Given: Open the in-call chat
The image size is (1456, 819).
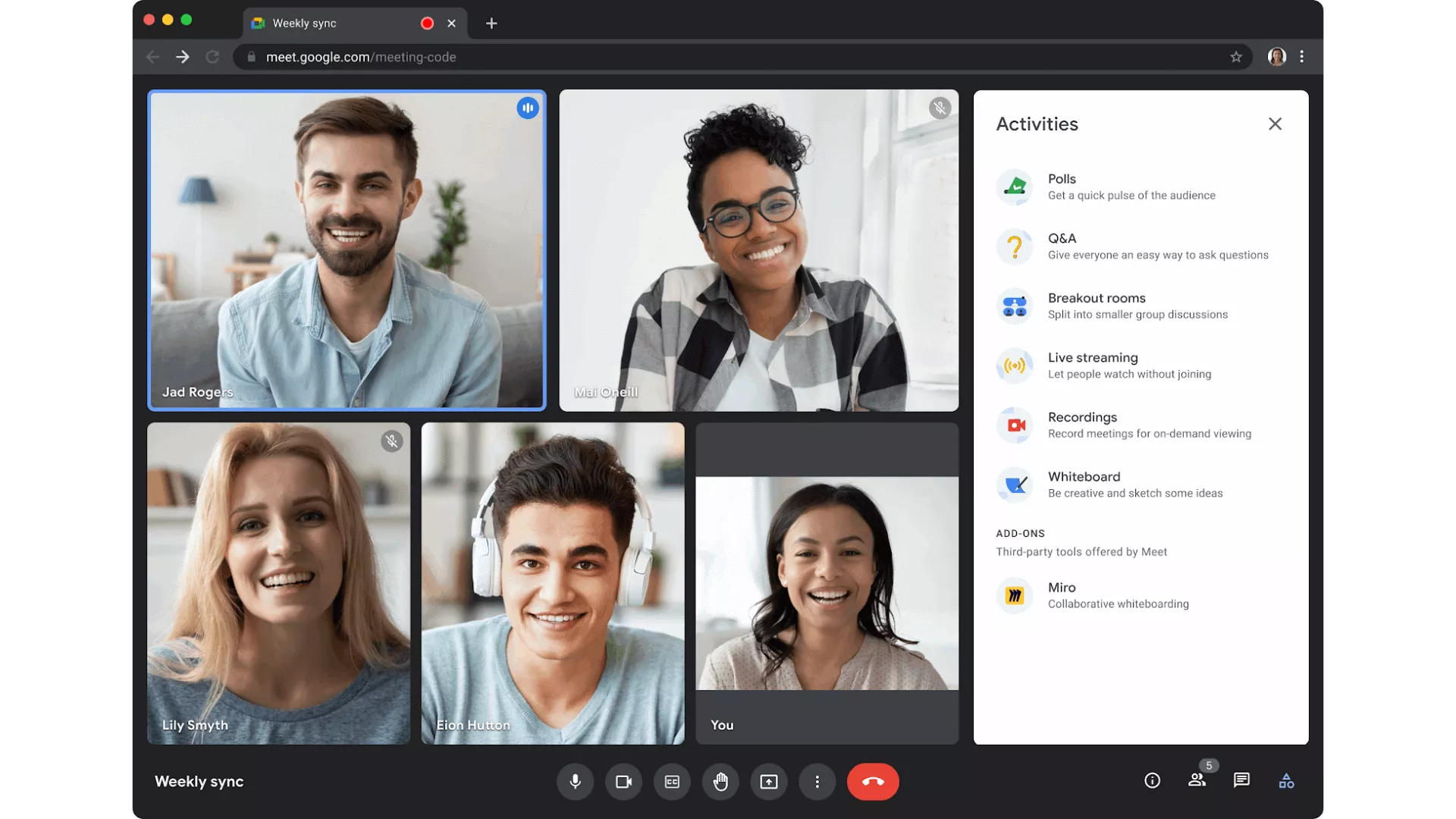Looking at the screenshot, I should click(x=1241, y=780).
